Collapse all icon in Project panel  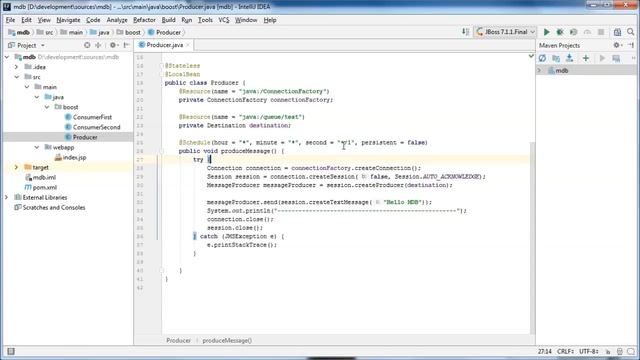(x=98, y=45)
